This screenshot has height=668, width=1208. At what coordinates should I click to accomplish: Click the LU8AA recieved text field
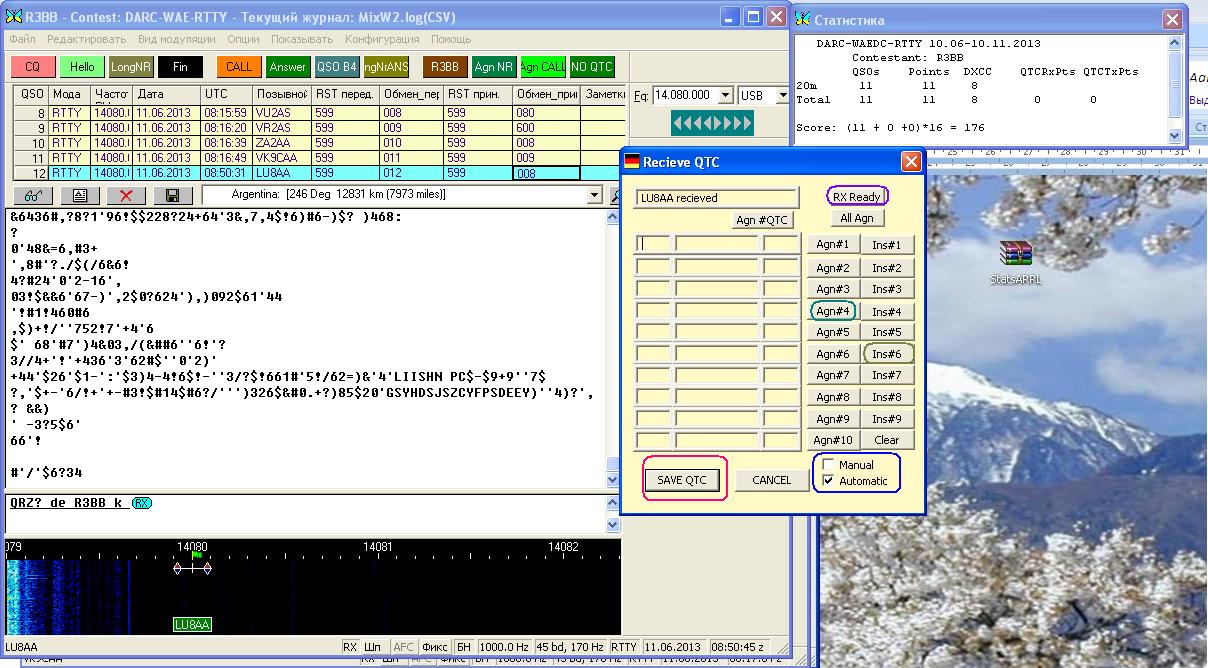(716, 198)
